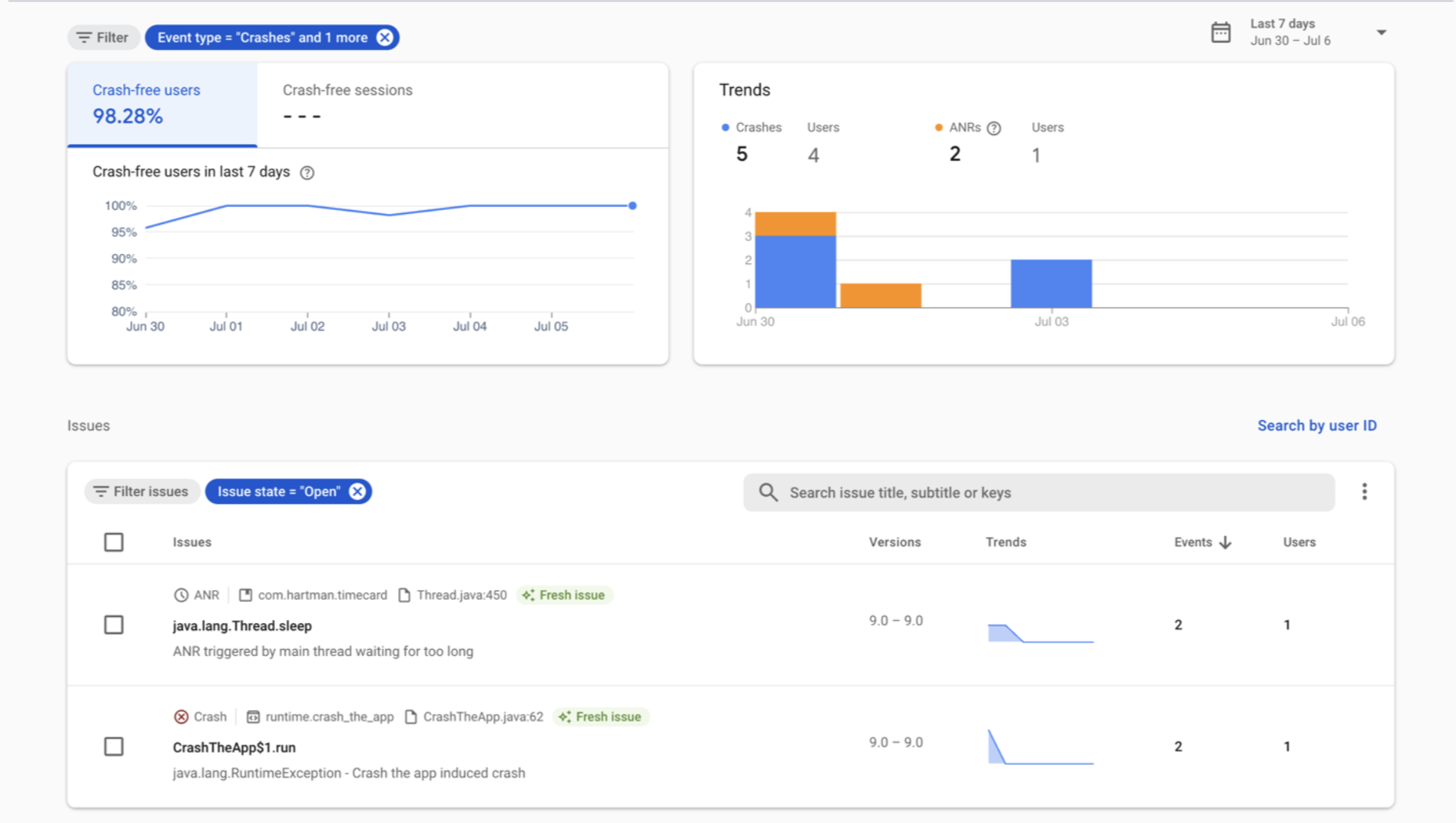Check the java.lang.Thread.sleep issue checkbox

(x=114, y=625)
